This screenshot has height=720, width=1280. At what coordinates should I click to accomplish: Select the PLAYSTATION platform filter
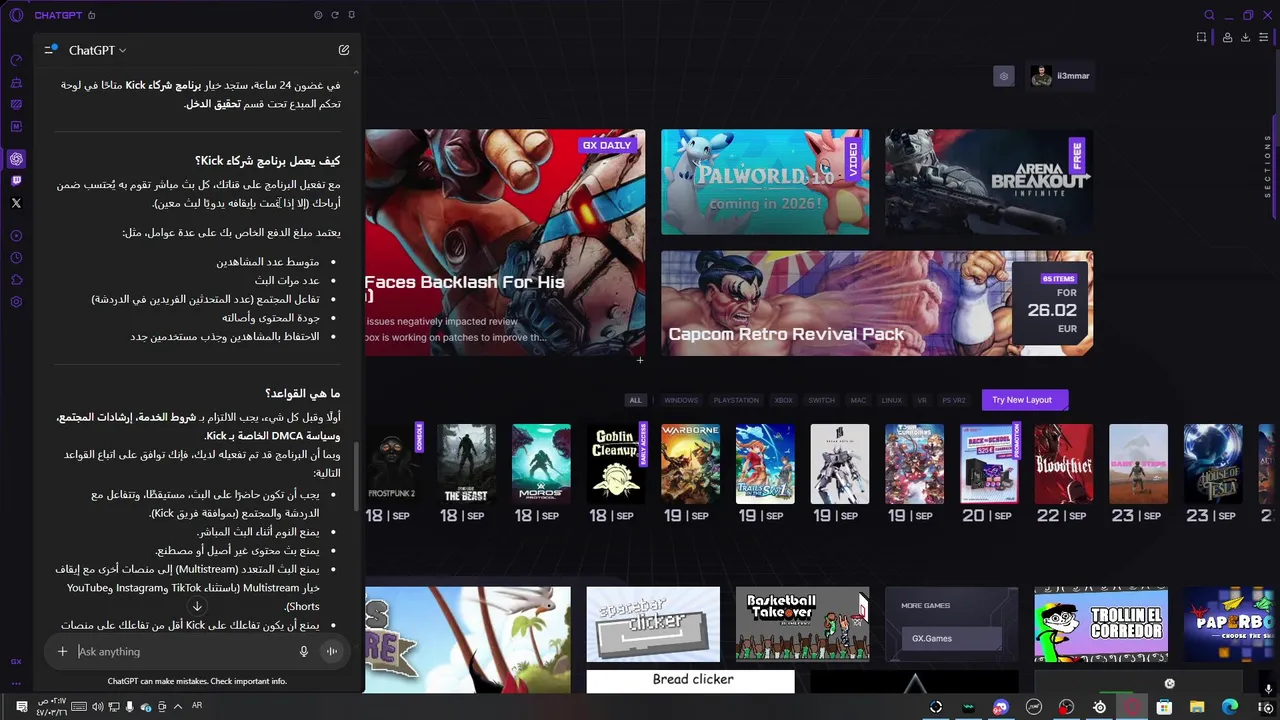[x=736, y=400]
